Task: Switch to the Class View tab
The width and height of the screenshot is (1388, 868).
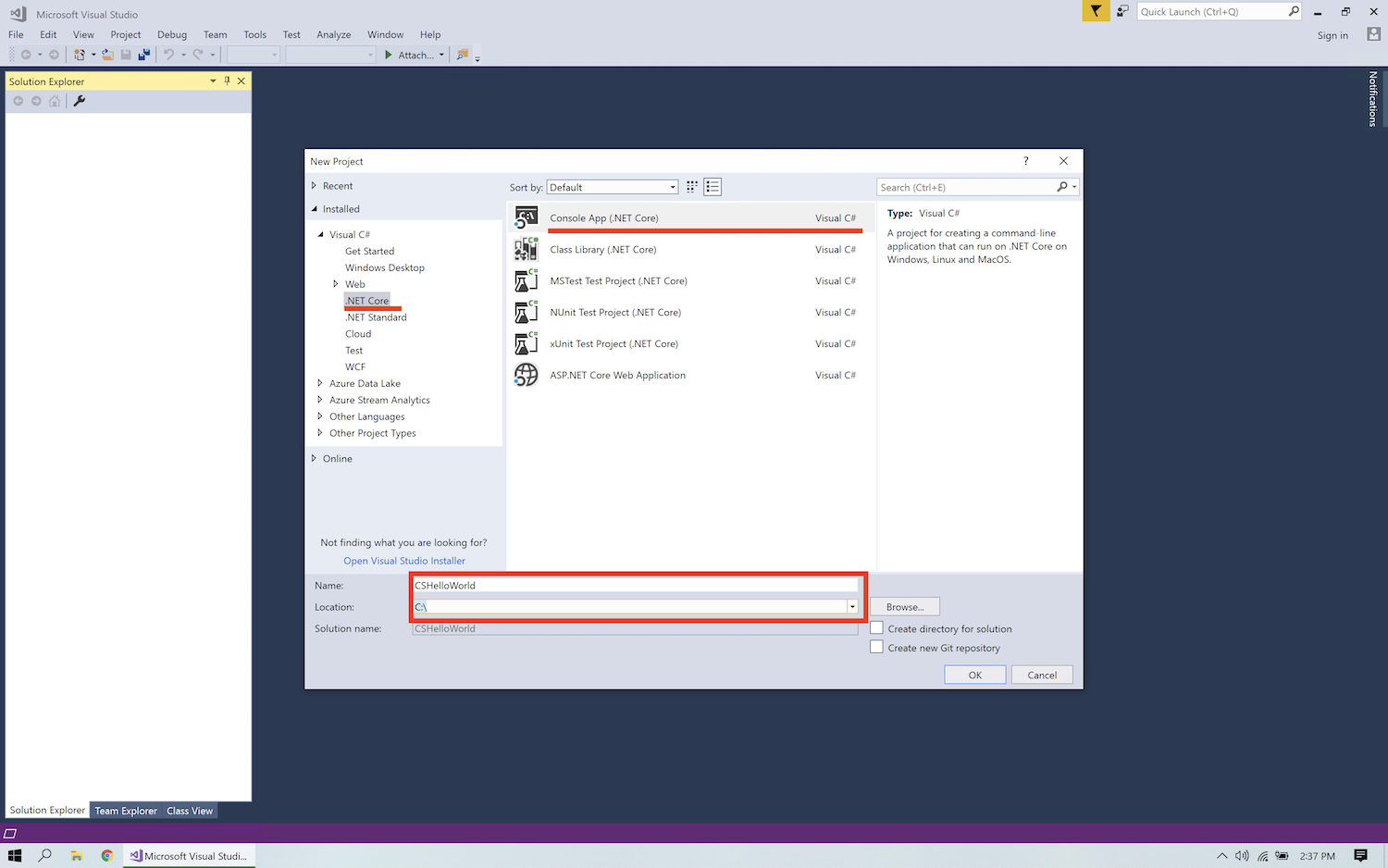Action: click(190, 811)
